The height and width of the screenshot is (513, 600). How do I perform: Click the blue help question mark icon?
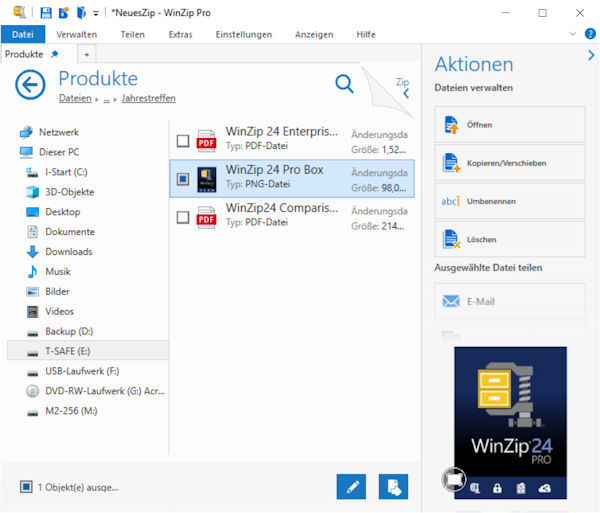point(590,34)
